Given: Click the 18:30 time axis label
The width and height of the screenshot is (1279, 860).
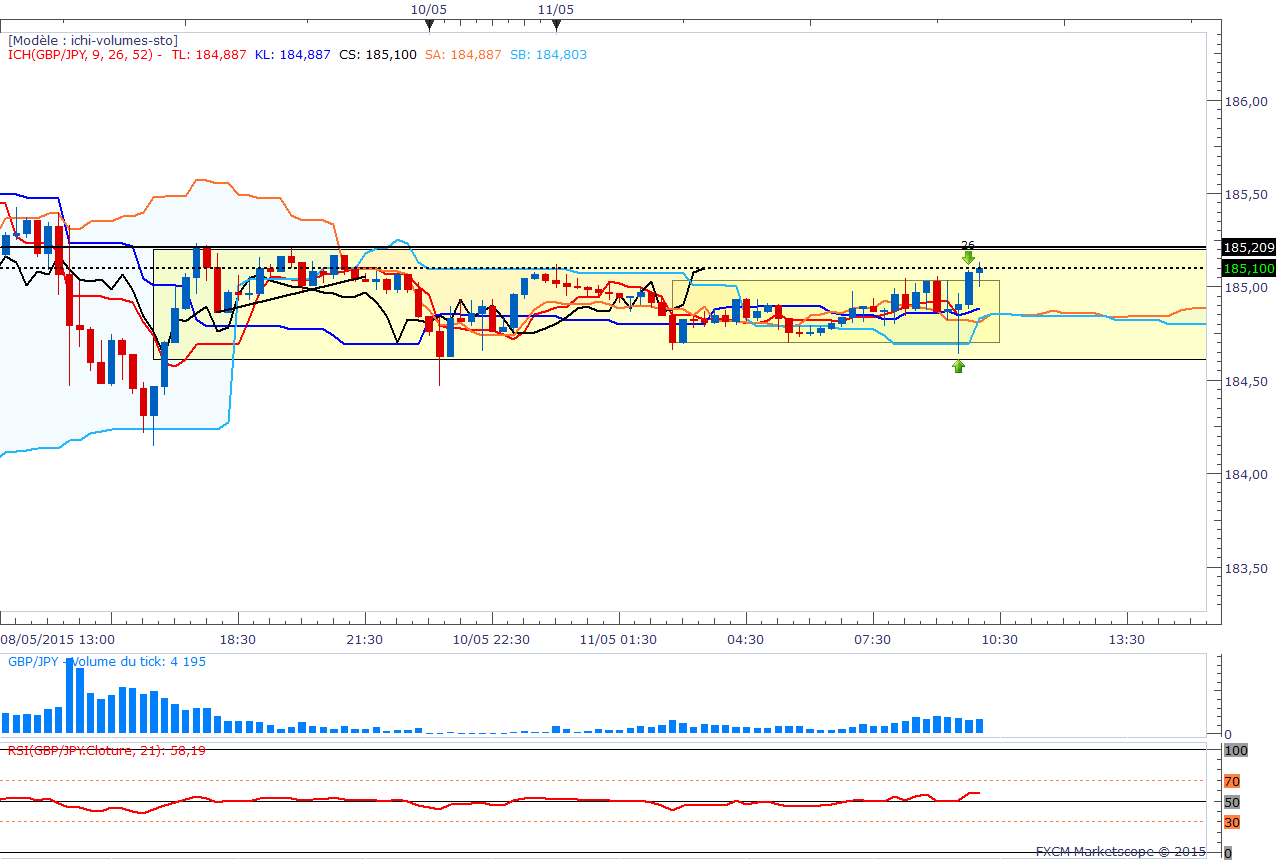Looking at the screenshot, I should pyautogui.click(x=238, y=640).
